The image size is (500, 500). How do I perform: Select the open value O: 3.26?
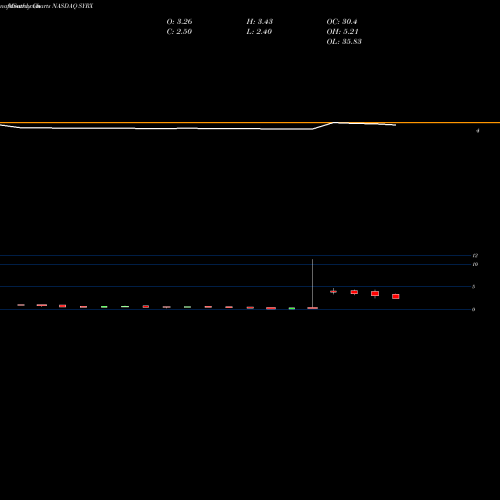point(179,21)
